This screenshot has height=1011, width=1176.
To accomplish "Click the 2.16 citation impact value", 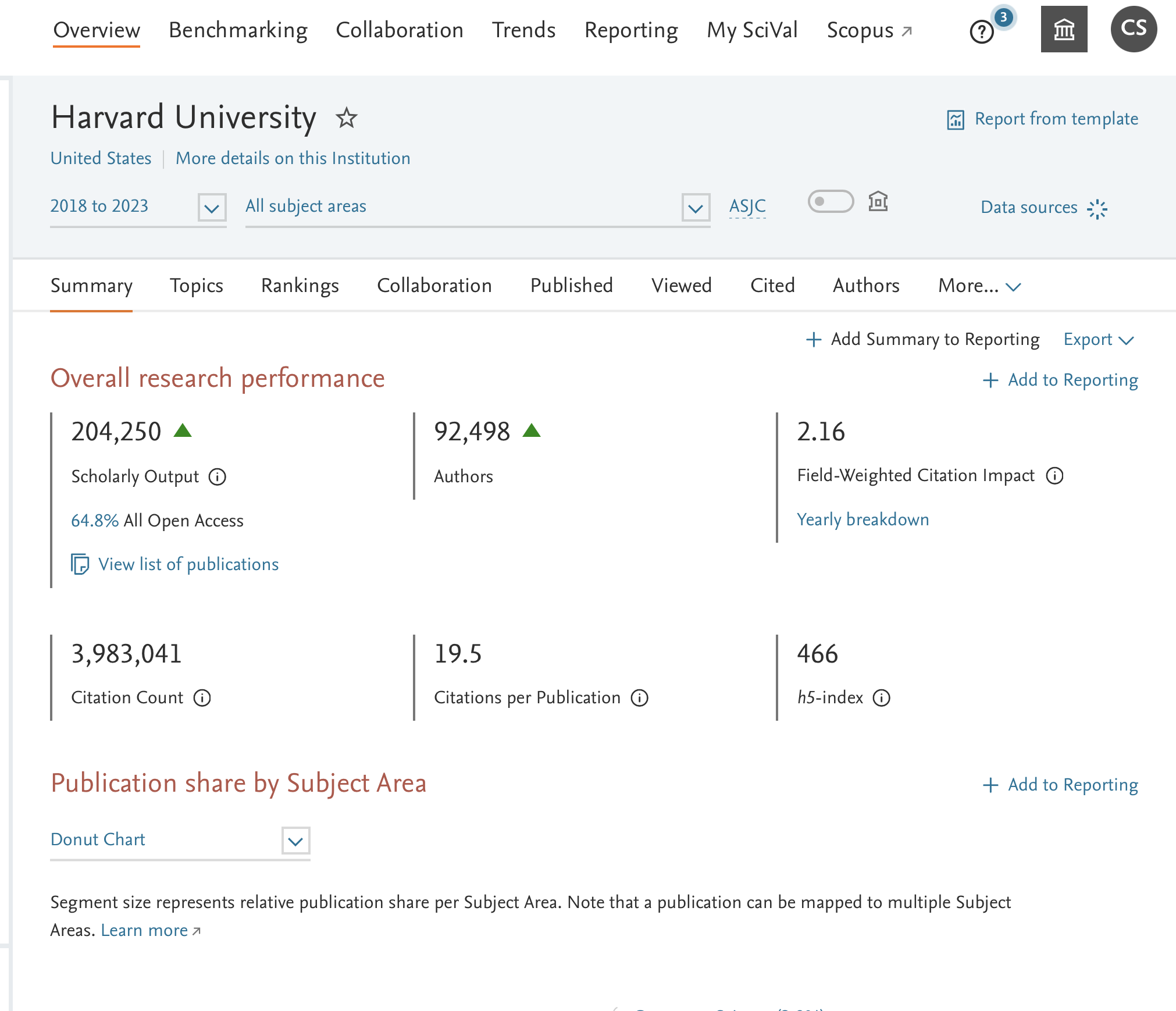I will (x=821, y=432).
